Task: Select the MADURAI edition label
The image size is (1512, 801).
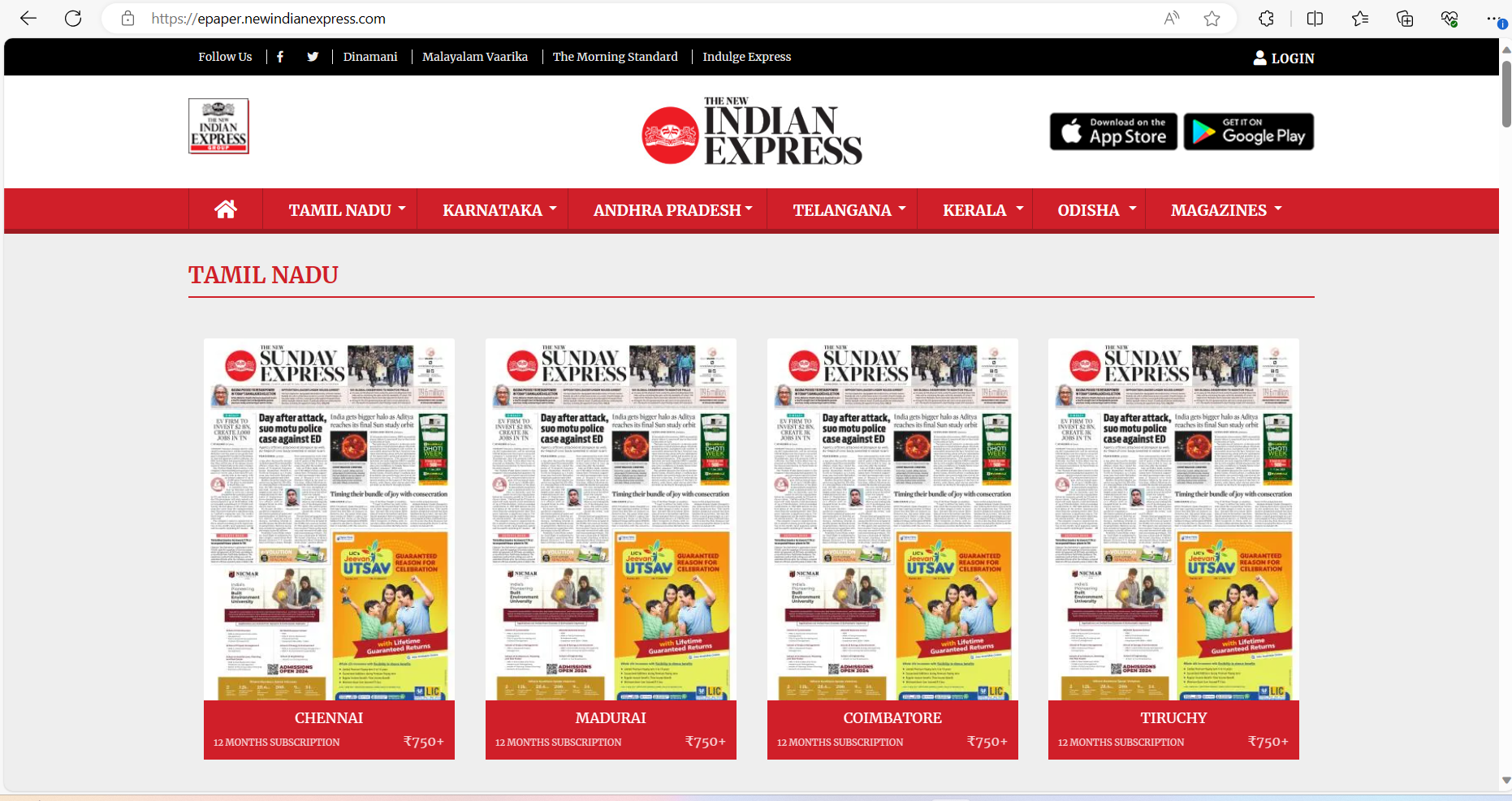Action: (611, 718)
